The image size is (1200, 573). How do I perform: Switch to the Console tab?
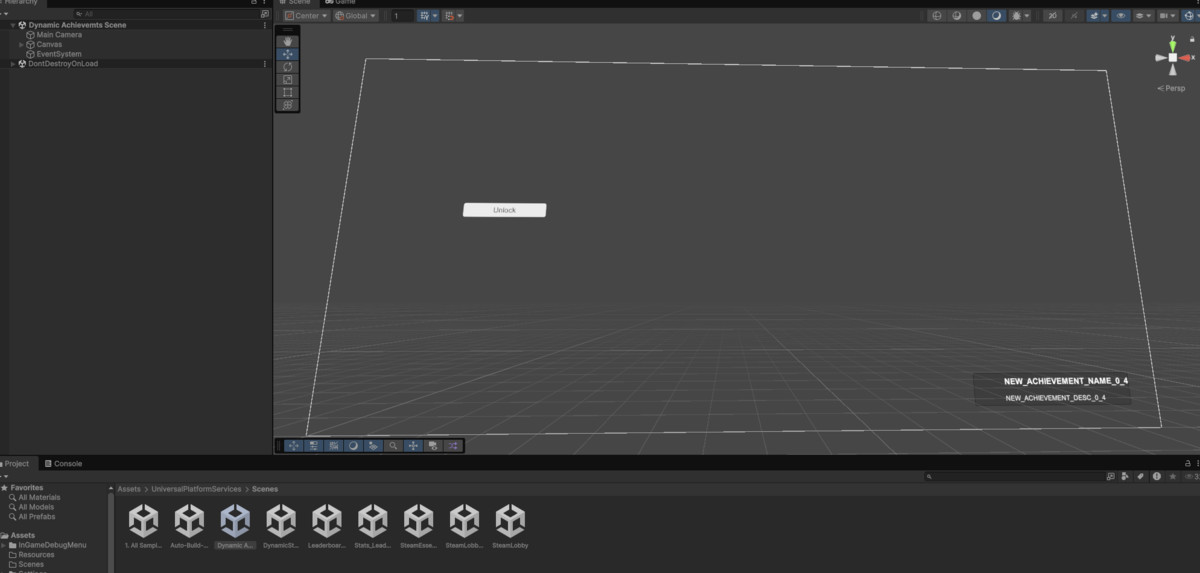point(68,464)
